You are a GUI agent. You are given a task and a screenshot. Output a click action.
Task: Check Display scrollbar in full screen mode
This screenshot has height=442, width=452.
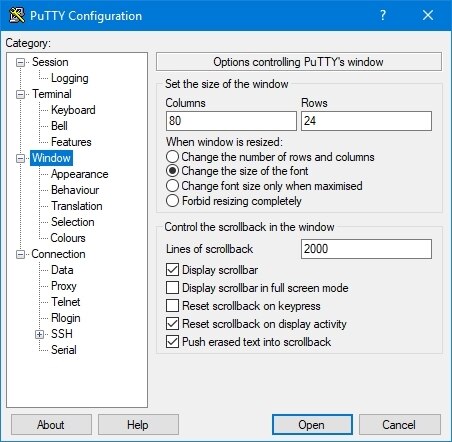(172, 287)
